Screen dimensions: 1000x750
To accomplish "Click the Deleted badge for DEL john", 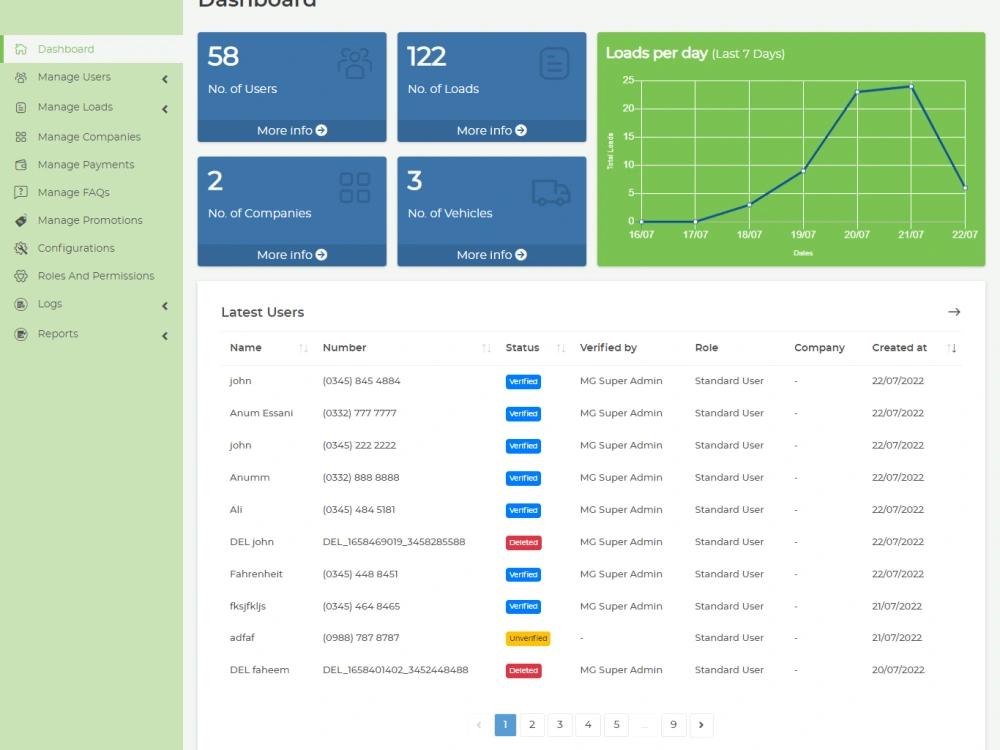I will pos(524,542).
